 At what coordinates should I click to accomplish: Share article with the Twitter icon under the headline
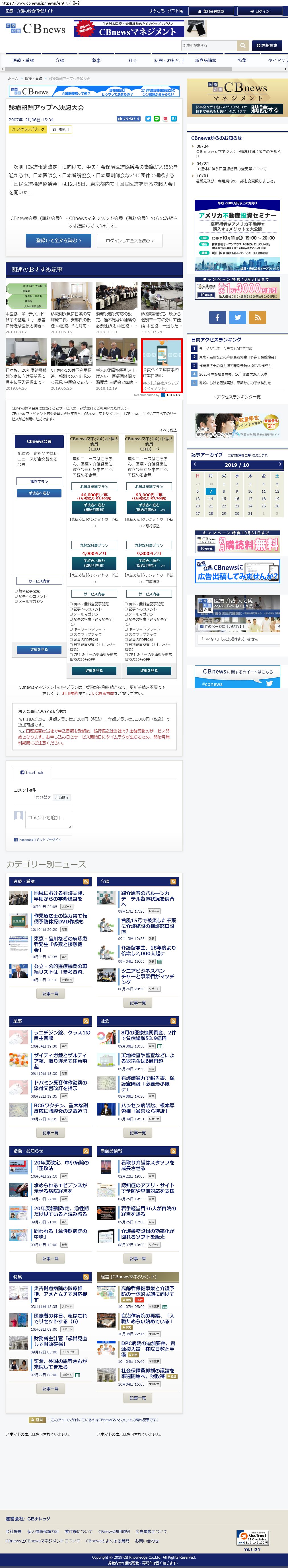point(148,119)
